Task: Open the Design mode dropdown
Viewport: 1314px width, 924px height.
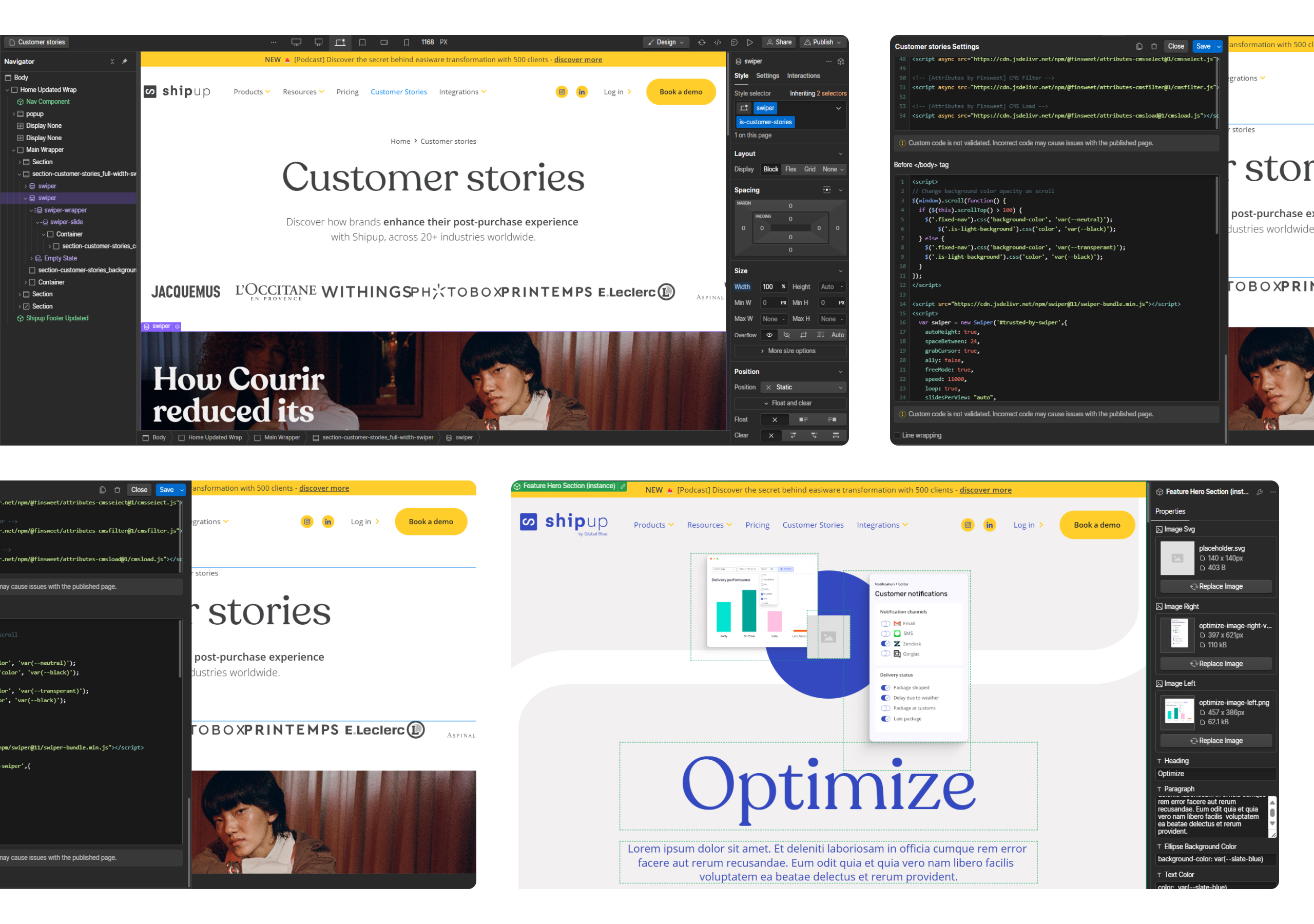Action: [x=666, y=43]
